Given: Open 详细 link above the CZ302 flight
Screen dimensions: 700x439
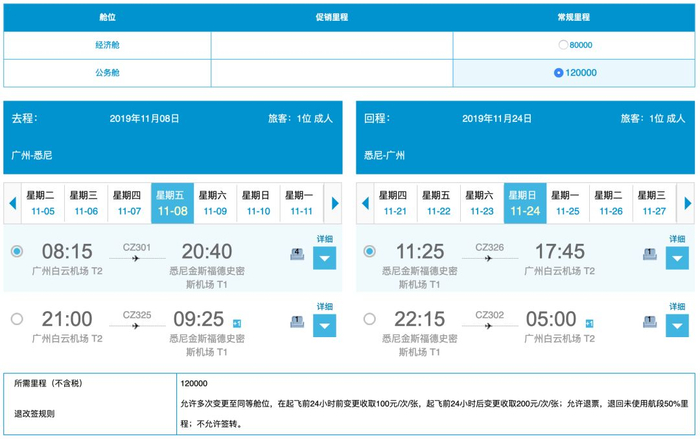Looking at the screenshot, I should point(677,306).
